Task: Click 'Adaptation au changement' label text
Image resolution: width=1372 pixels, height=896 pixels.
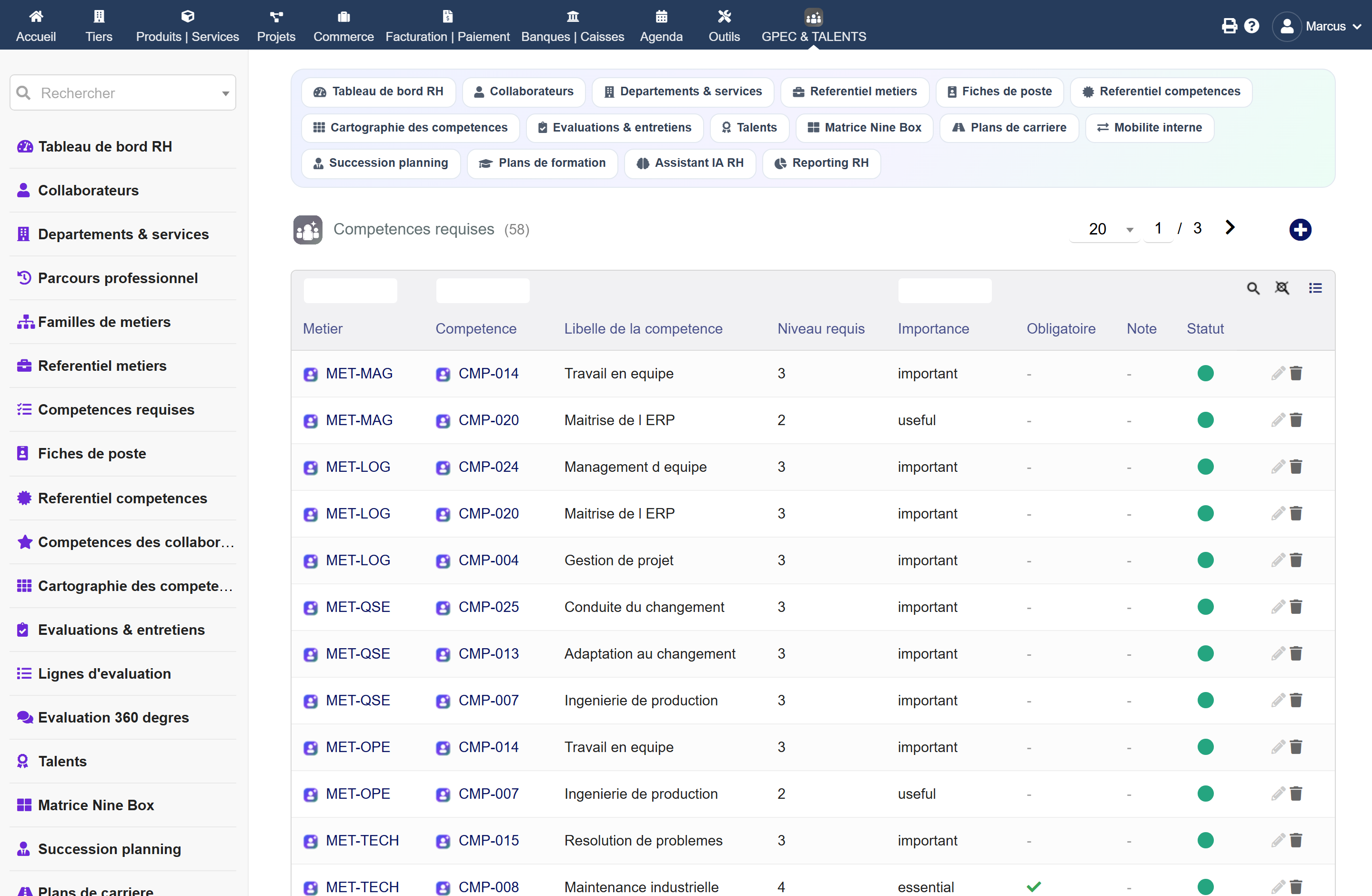Action: coord(650,654)
